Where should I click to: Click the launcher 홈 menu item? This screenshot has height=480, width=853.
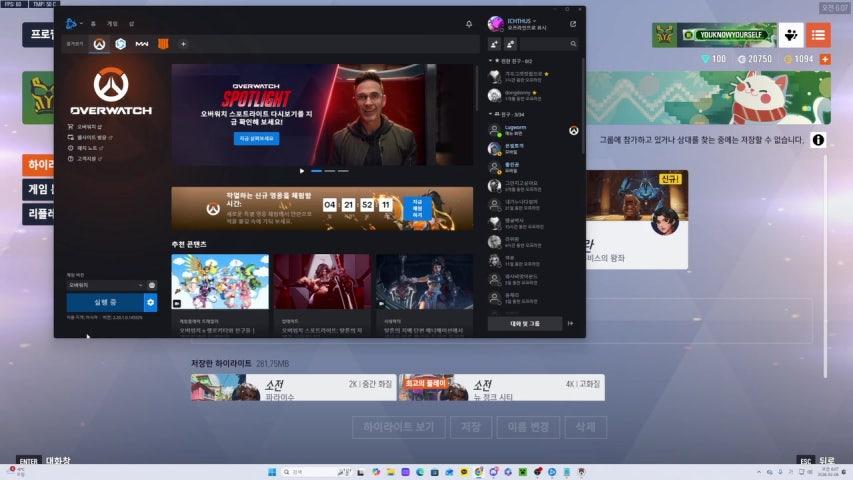(x=94, y=24)
